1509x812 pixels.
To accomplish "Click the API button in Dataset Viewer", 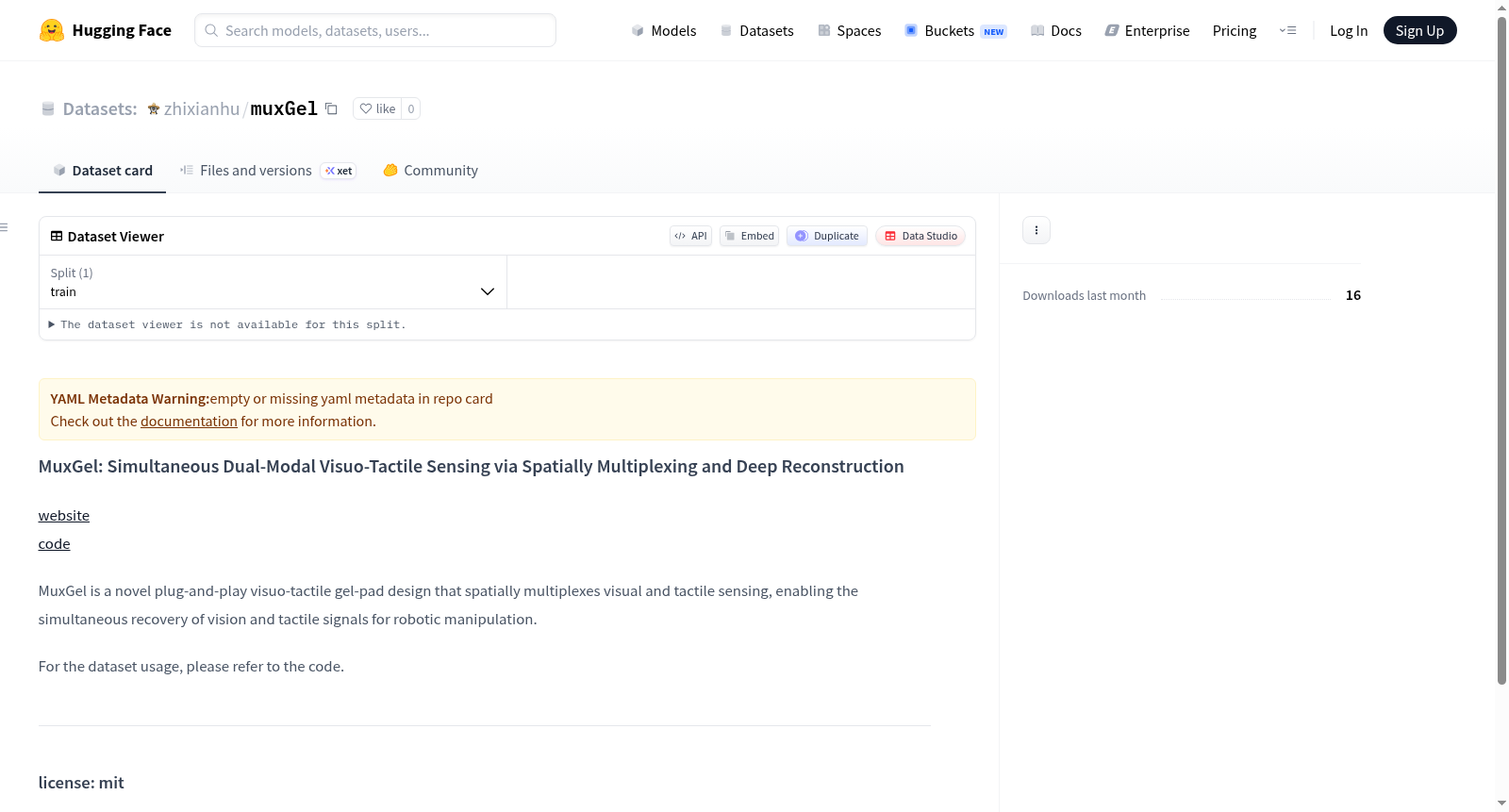I will [x=690, y=236].
